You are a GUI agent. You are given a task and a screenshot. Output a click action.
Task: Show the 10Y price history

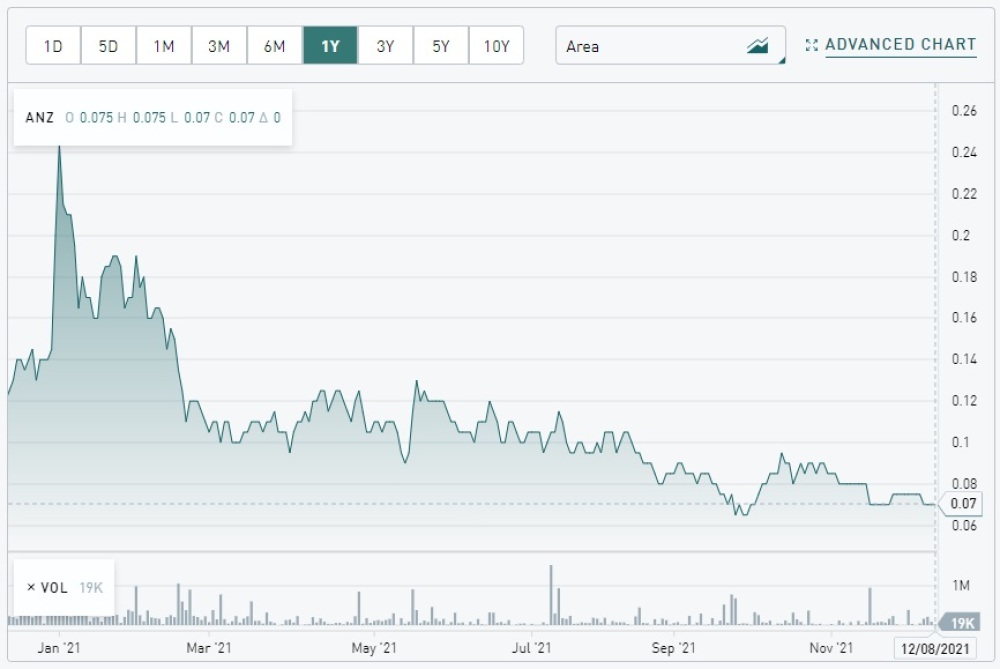point(496,45)
